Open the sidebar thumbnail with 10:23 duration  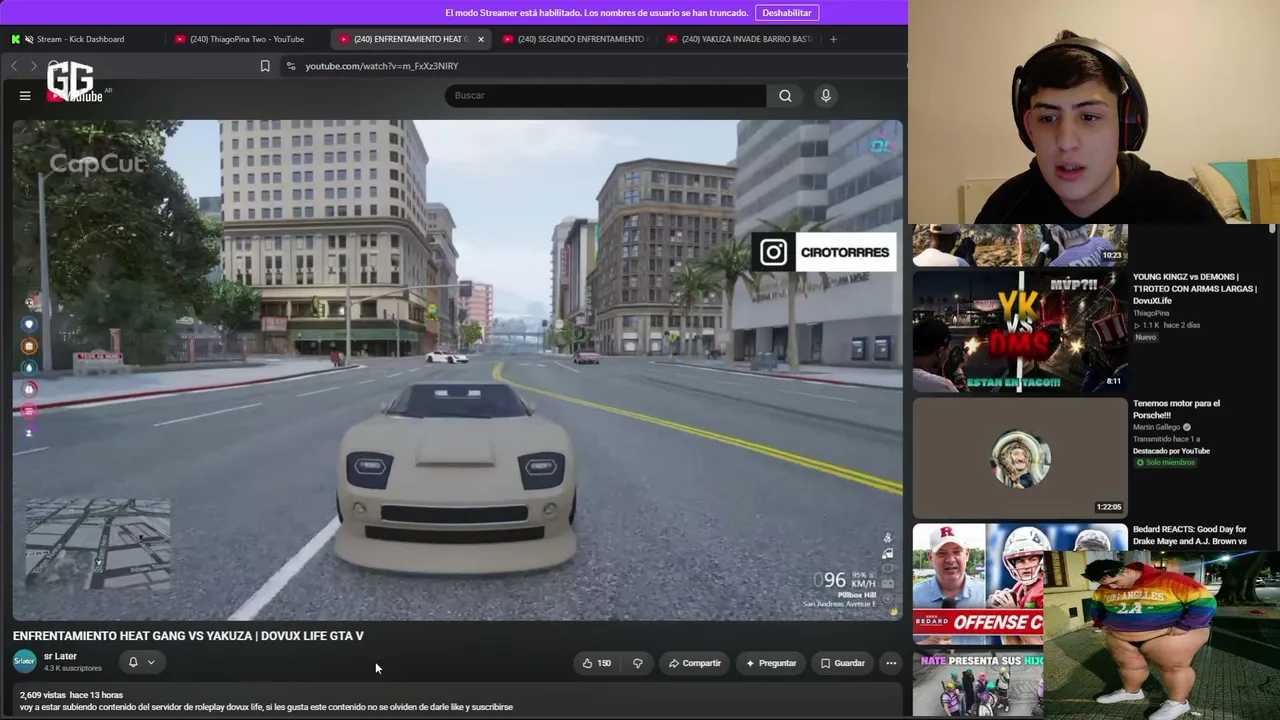tap(1020, 245)
